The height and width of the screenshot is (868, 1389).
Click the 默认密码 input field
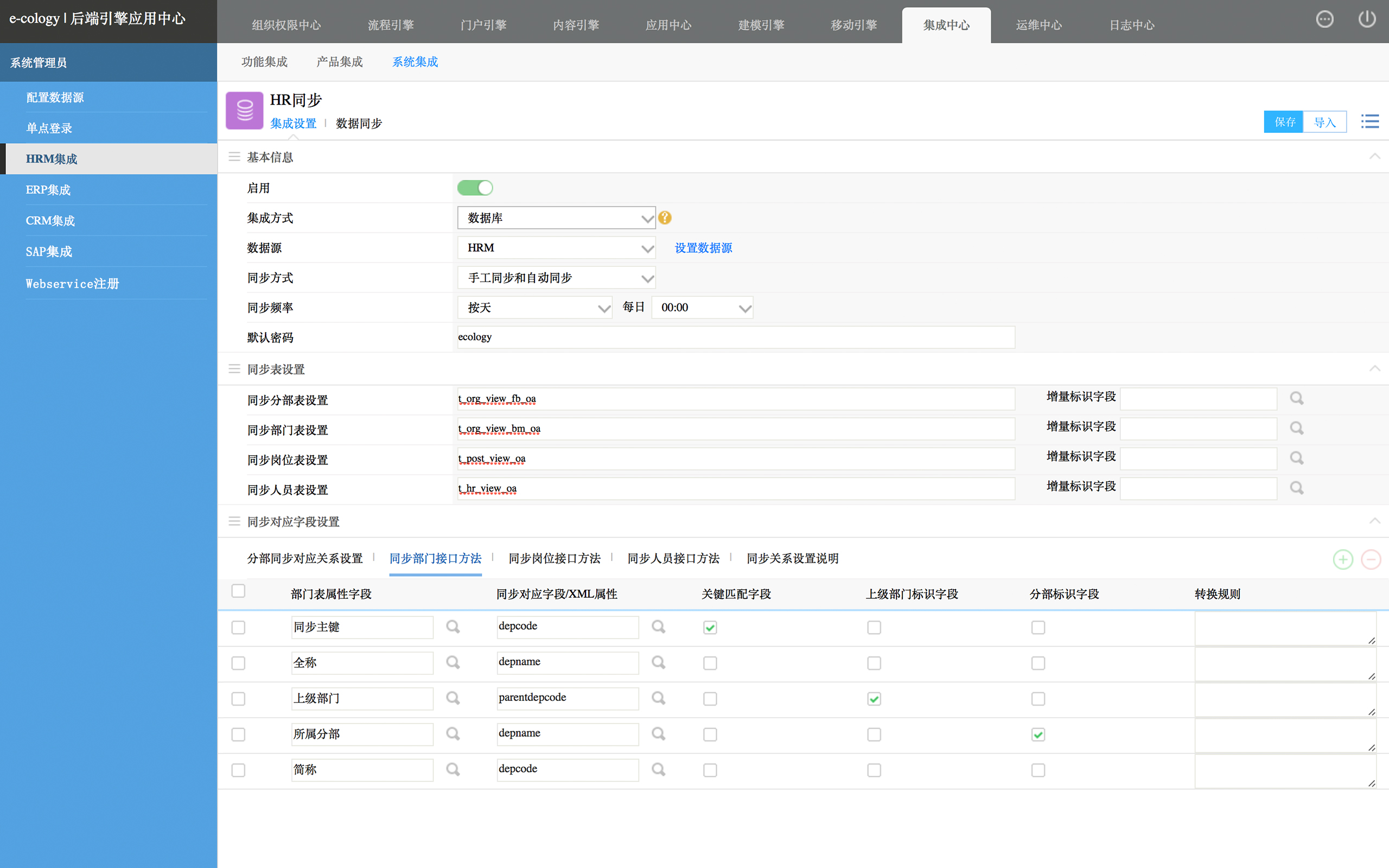point(735,337)
